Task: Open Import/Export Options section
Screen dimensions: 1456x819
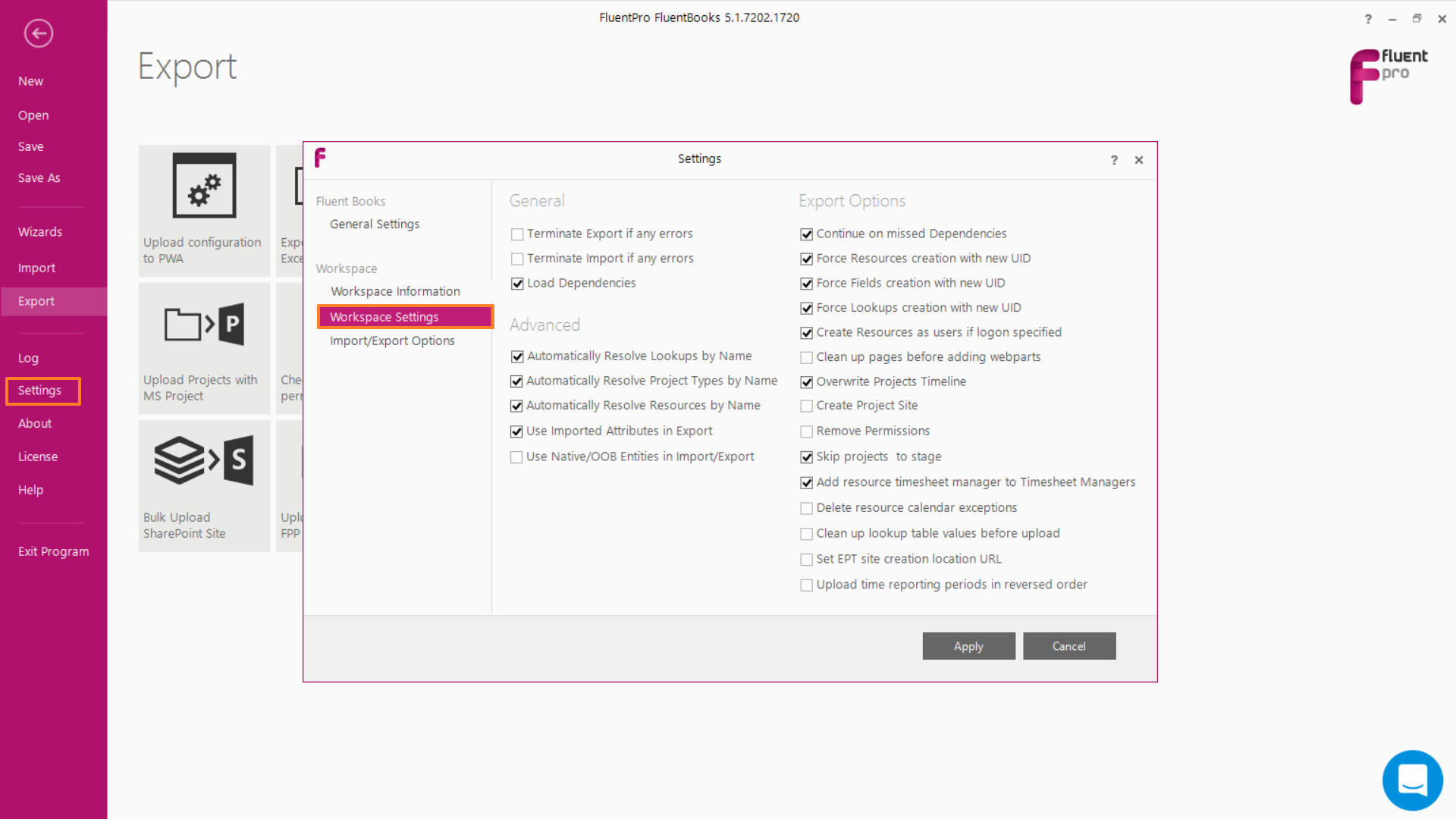Action: click(392, 341)
